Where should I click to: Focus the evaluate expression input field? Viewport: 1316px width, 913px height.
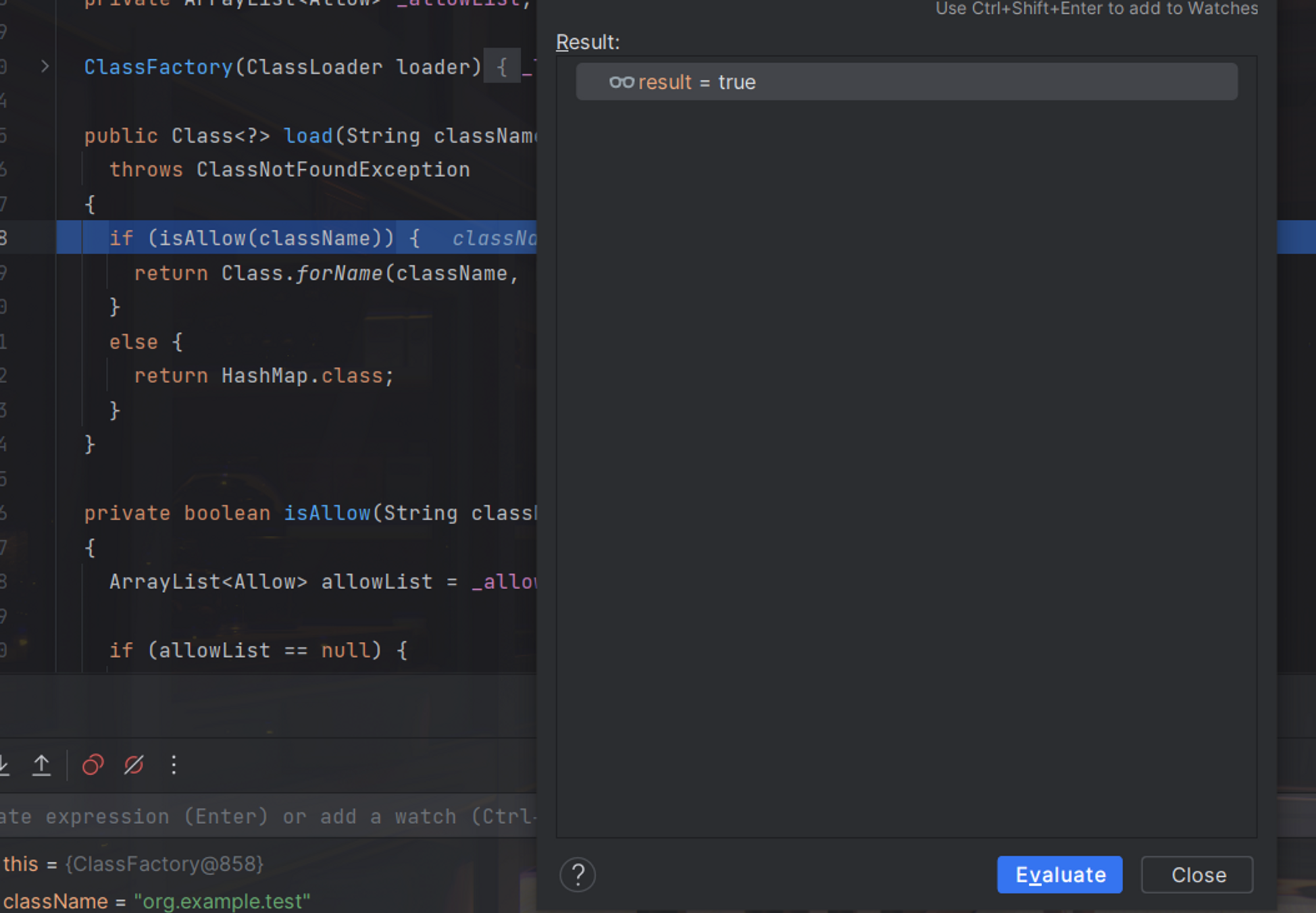(263, 816)
